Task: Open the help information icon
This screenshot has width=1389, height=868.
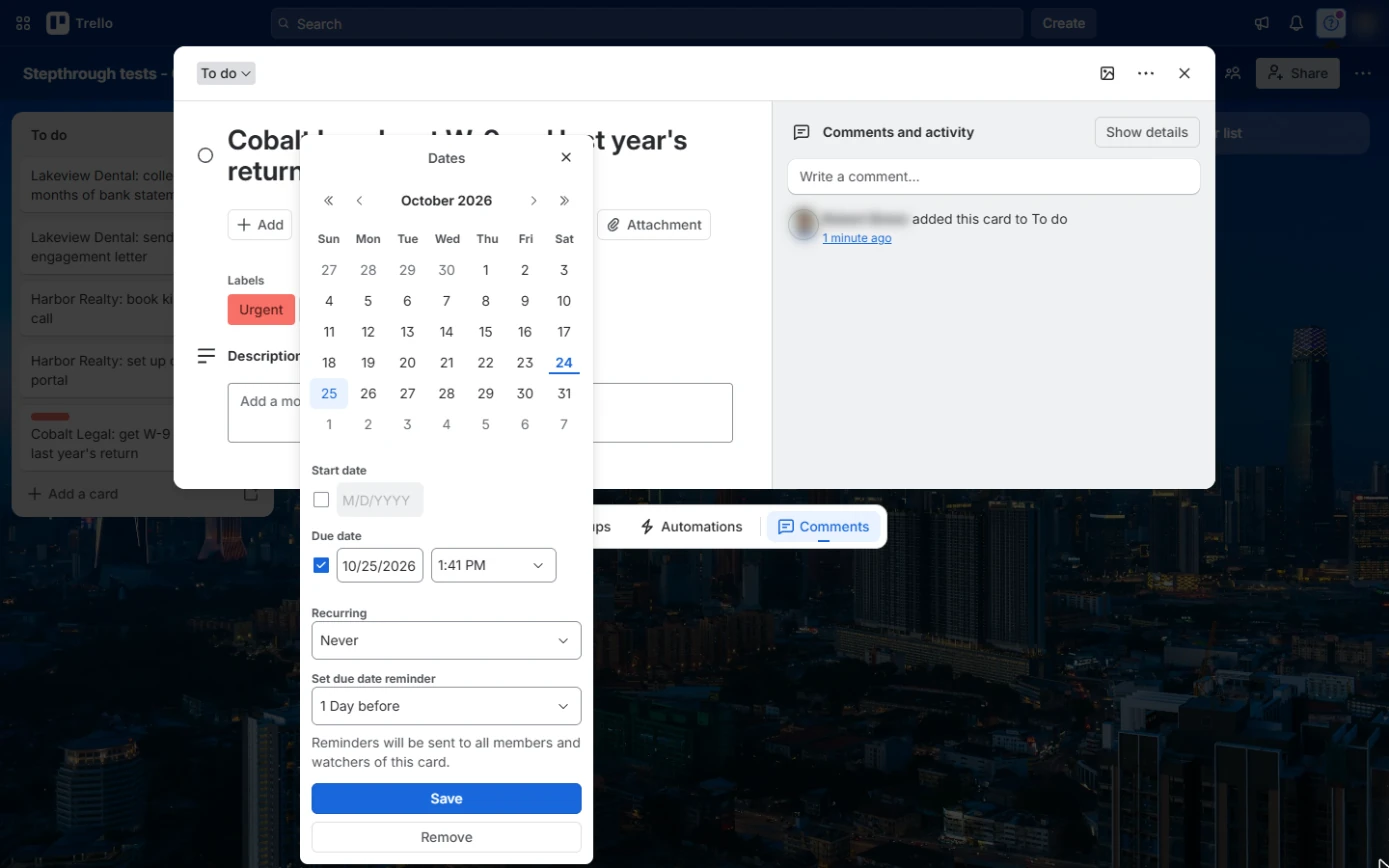Action: 1330,23
